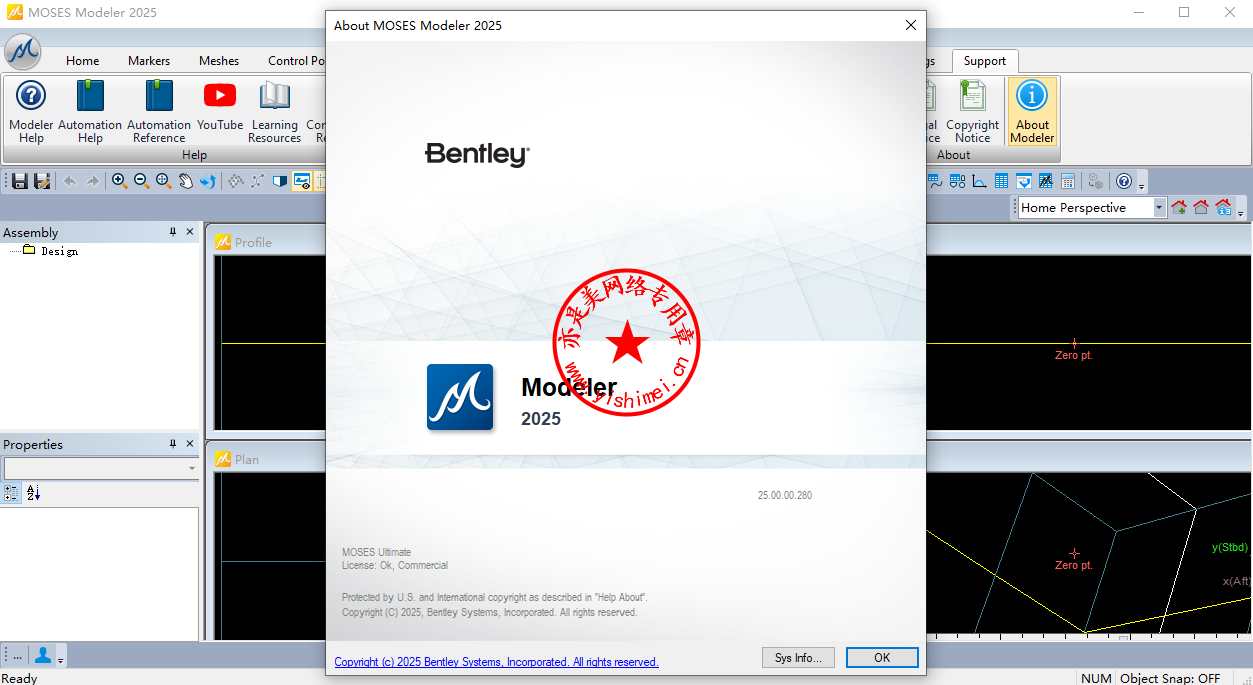
Task: Switch to the Meshes ribbon tab
Action: (219, 61)
